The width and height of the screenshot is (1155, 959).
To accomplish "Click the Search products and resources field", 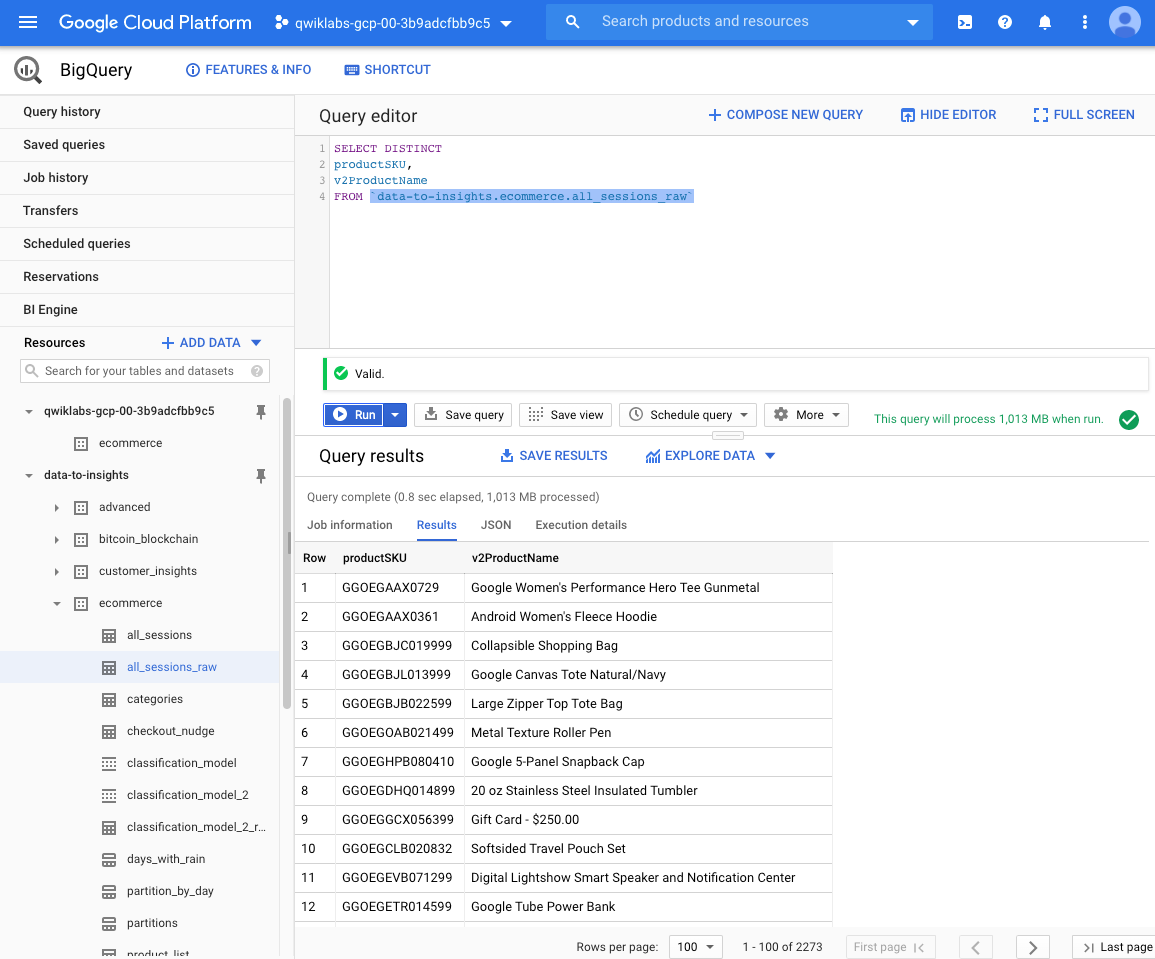I will 740,22.
